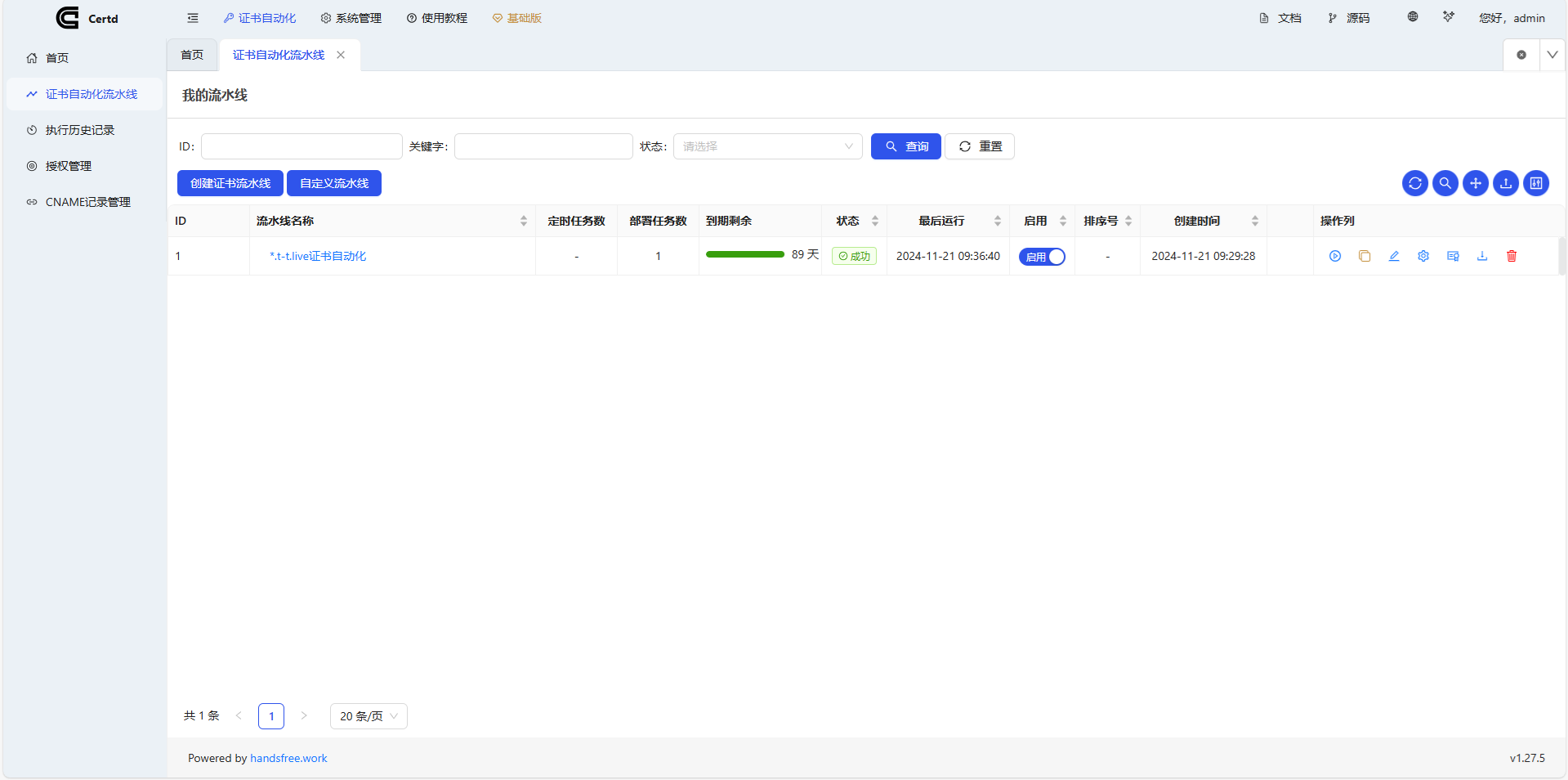Click the green 89 天 expiry progress bar
Screen dimensions: 1568x780
coord(744,255)
